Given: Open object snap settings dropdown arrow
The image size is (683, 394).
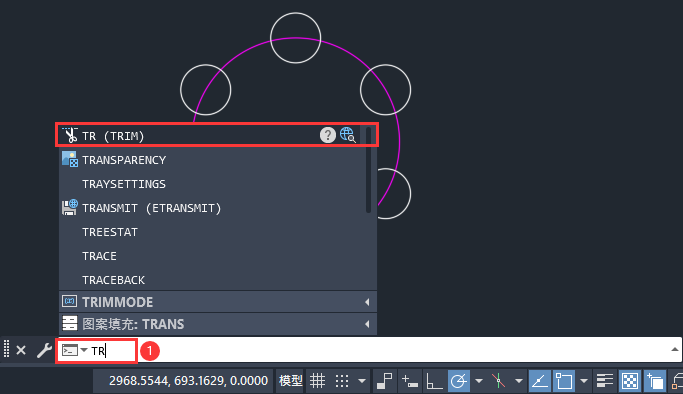Looking at the screenshot, I should click(584, 381).
